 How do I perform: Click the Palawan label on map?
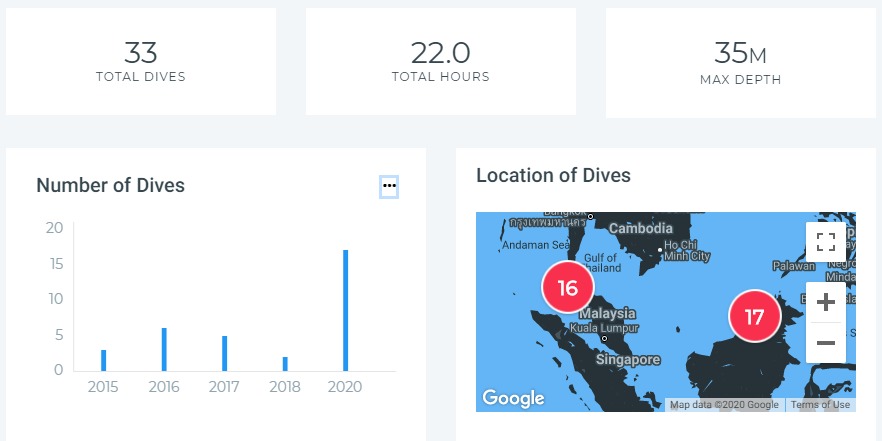coord(794,266)
